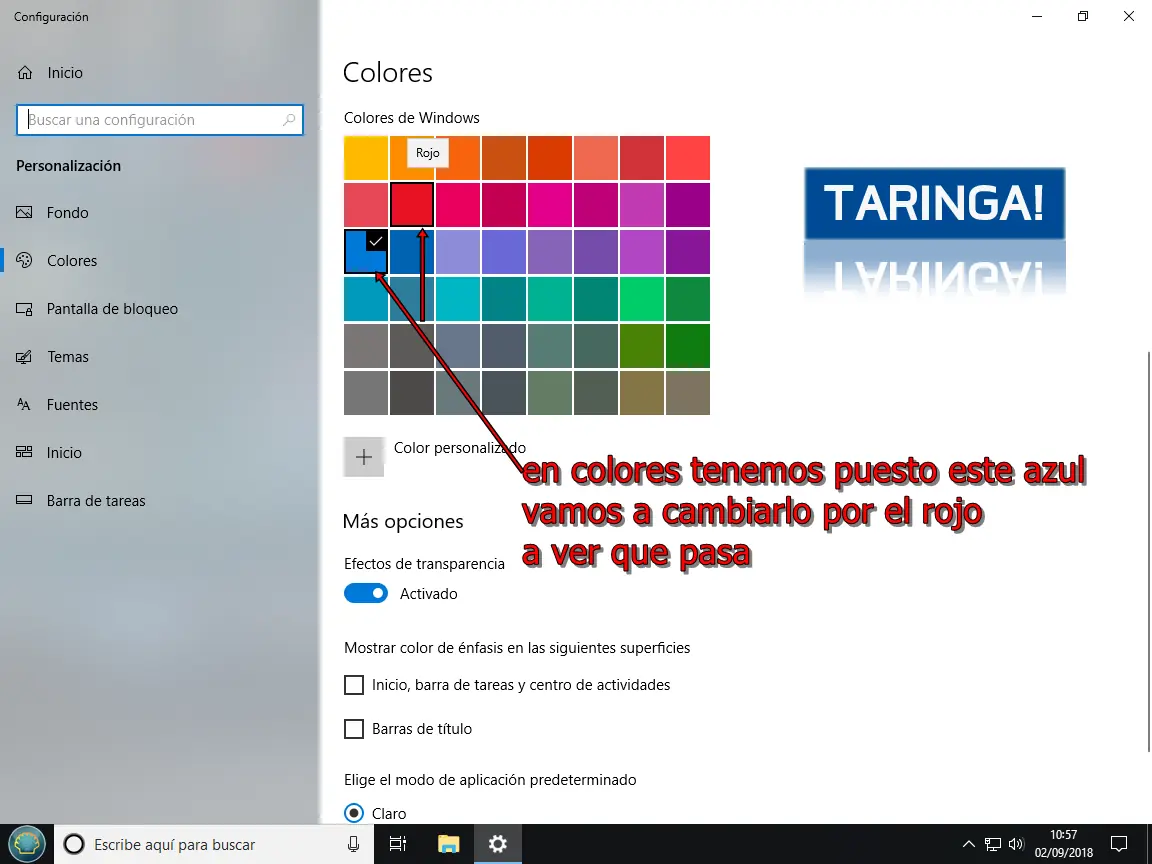Open the Windows Start button orb
Image resolution: width=1152 pixels, height=864 pixels.
[x=26, y=843]
